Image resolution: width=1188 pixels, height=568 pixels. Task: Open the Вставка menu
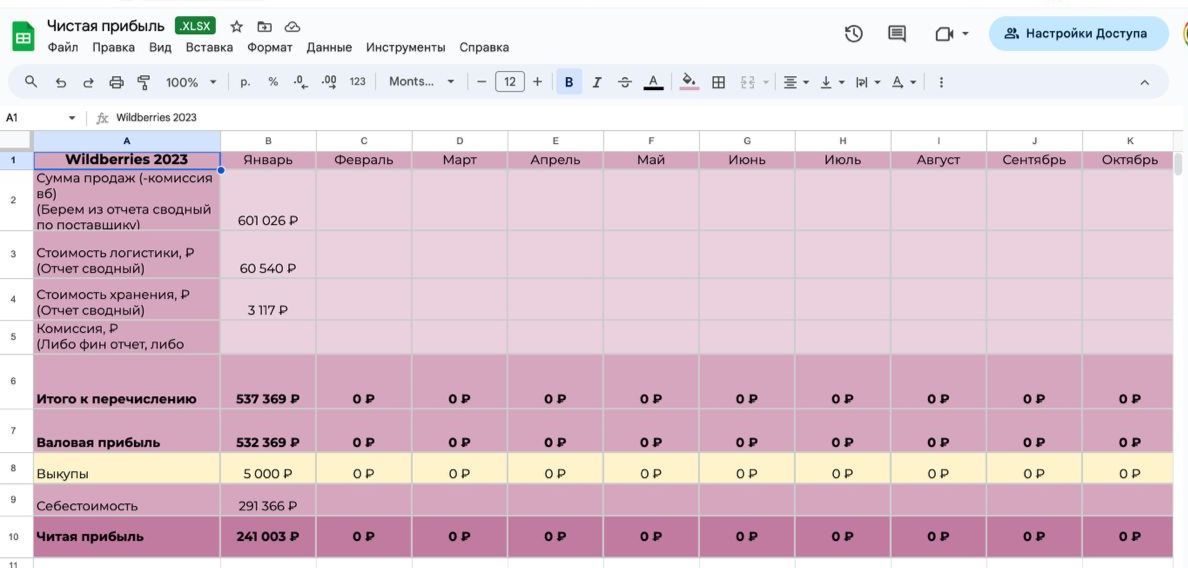coord(209,47)
